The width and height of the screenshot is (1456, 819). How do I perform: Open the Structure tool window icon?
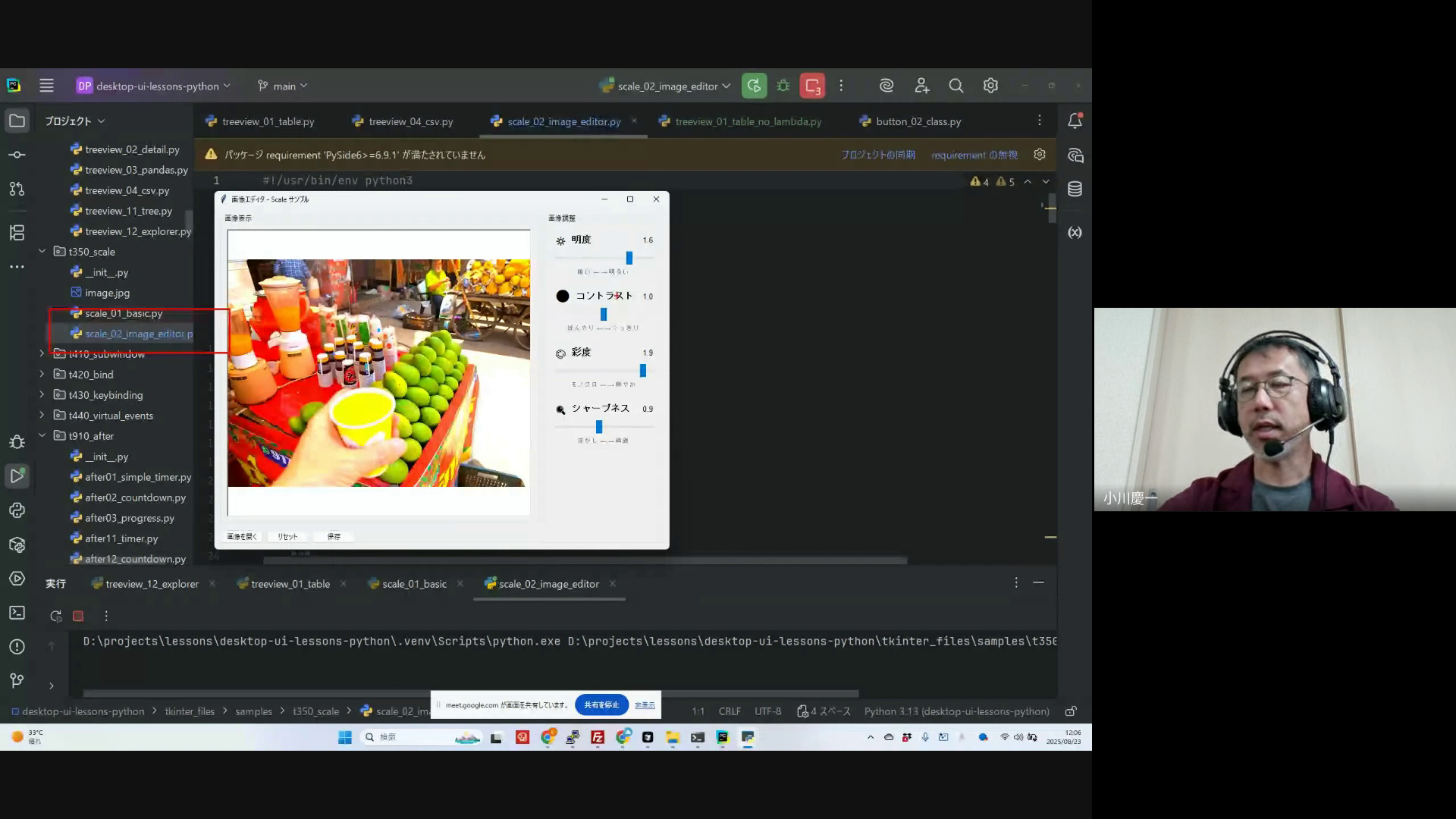[17, 233]
